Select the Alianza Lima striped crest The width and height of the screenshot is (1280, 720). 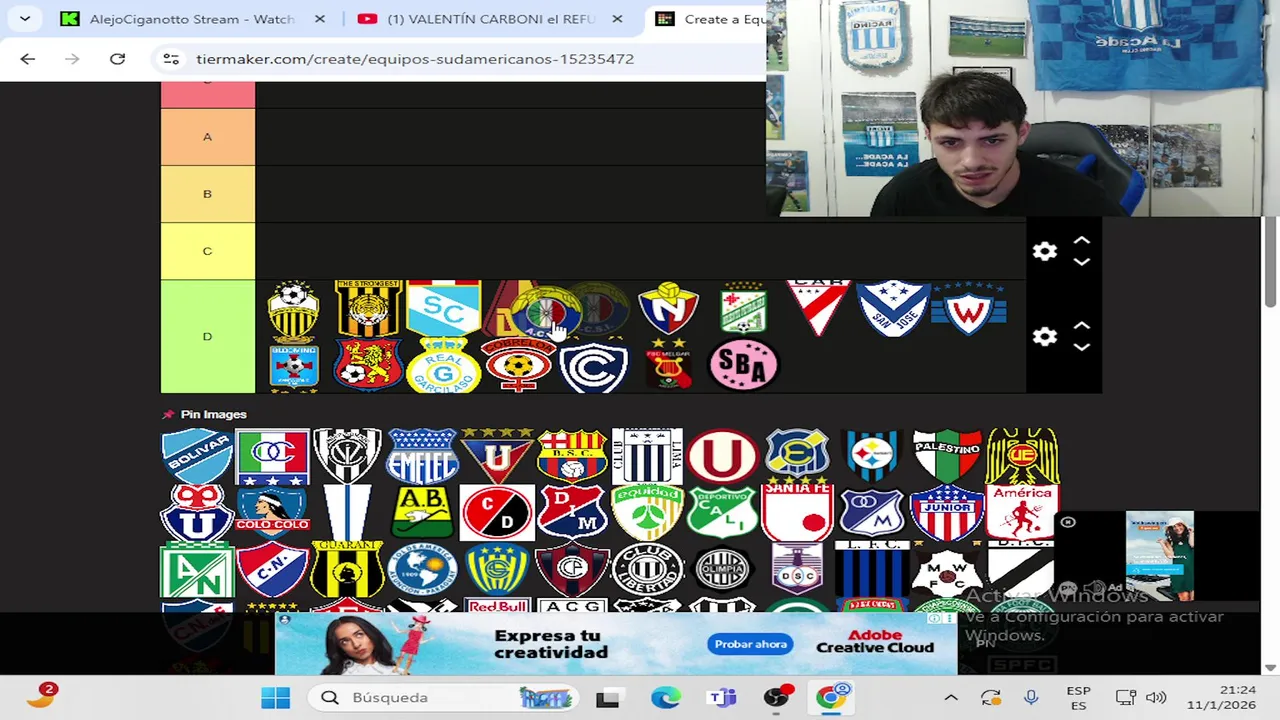(647, 456)
